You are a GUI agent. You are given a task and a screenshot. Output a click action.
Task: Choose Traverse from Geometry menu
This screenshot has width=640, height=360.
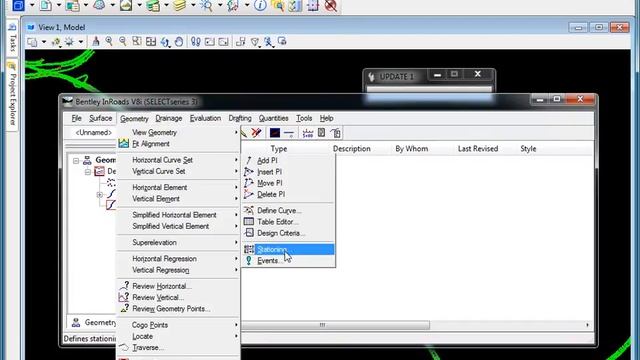178,348
